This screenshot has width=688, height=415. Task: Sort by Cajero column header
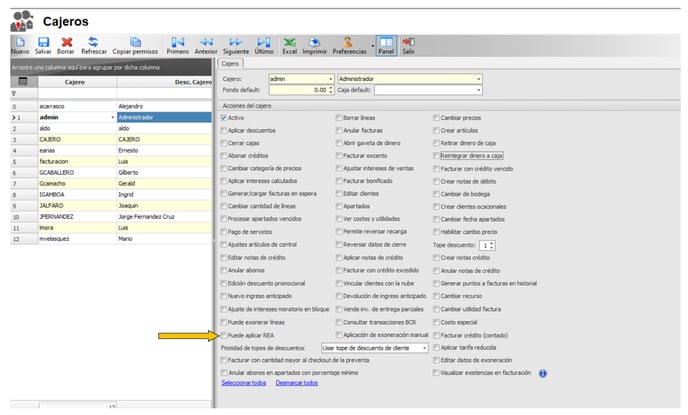[x=77, y=82]
